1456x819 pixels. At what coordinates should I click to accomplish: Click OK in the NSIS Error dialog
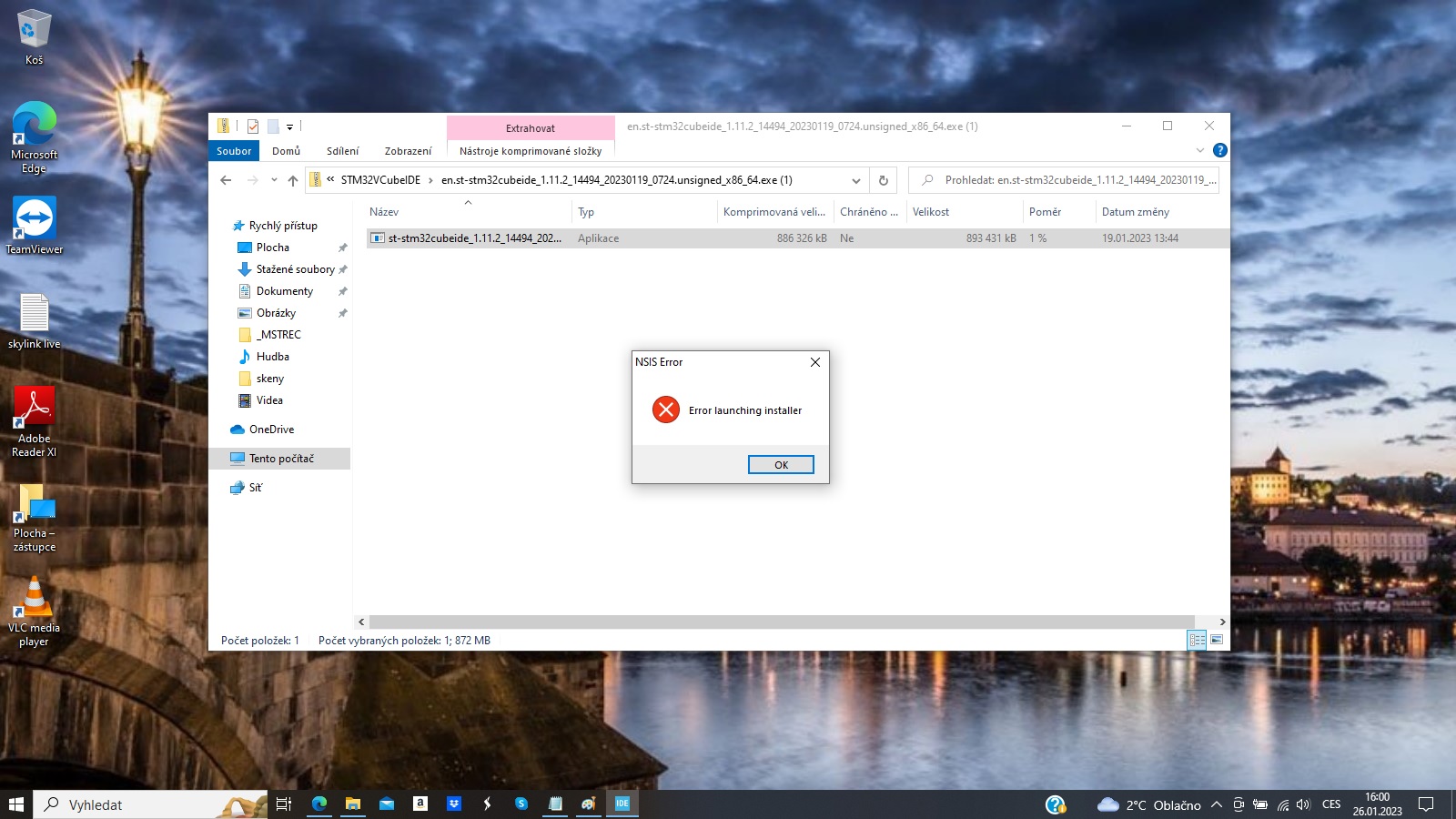pyautogui.click(x=781, y=465)
